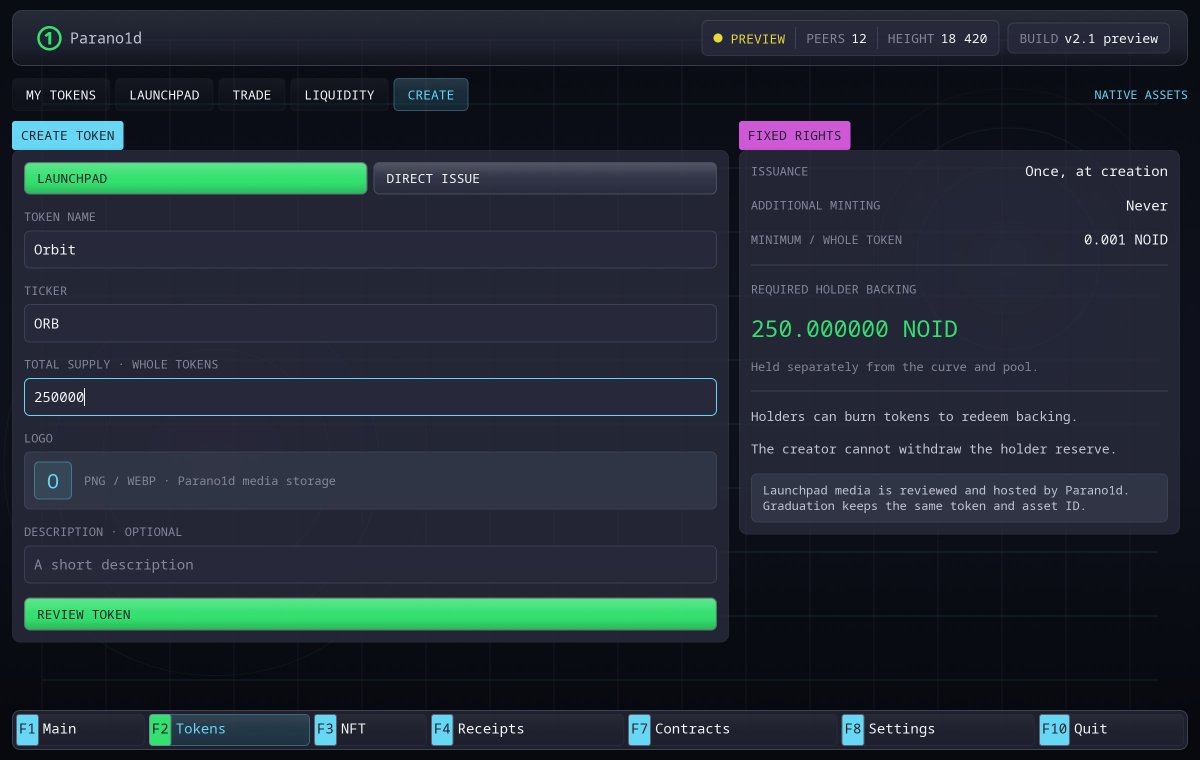Click the TOTAL SUPPLY · WHOLE TOKENS label
This screenshot has height=760, width=1200.
tap(121, 365)
